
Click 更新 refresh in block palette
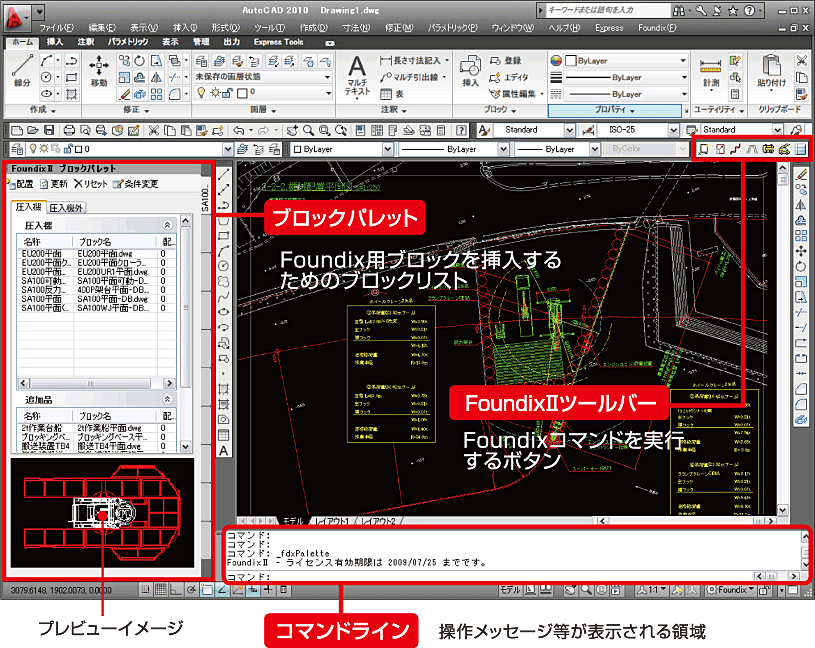54,184
